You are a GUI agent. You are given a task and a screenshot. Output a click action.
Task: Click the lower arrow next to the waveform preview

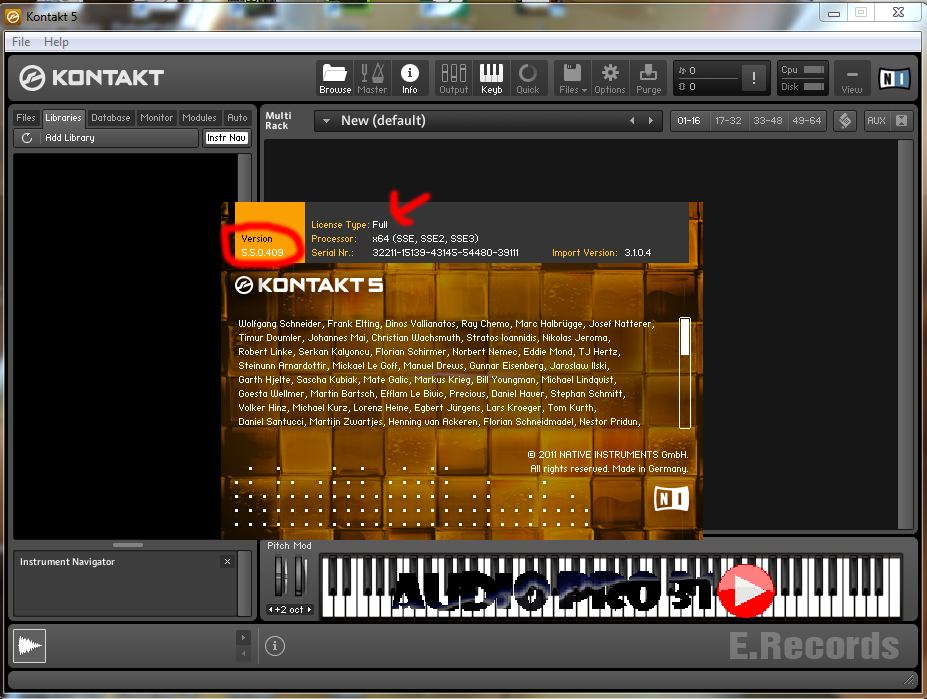coord(244,653)
